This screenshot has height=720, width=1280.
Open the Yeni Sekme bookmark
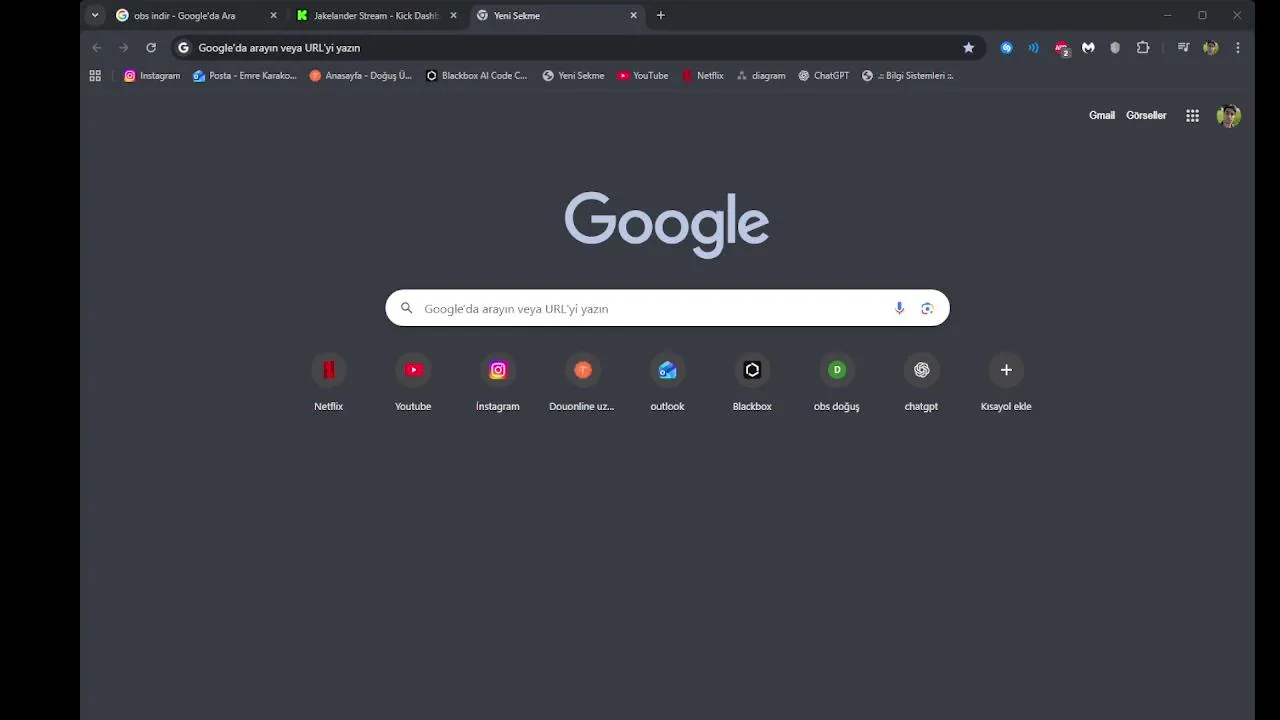(573, 75)
